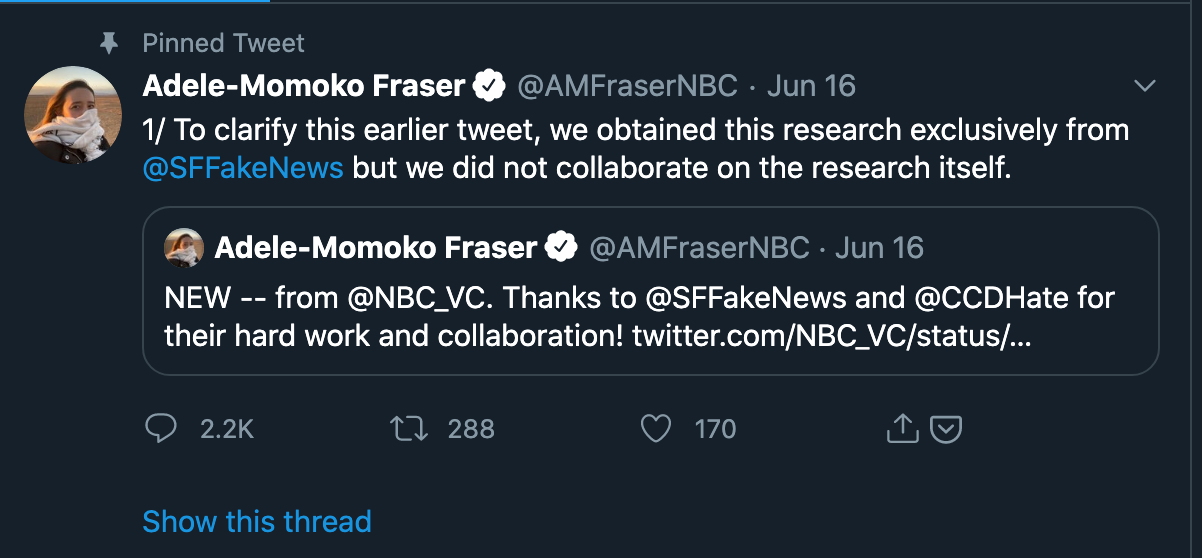The height and width of the screenshot is (558, 1202).
Task: Click the top @AMFraserNBC handle
Action: click(x=627, y=86)
